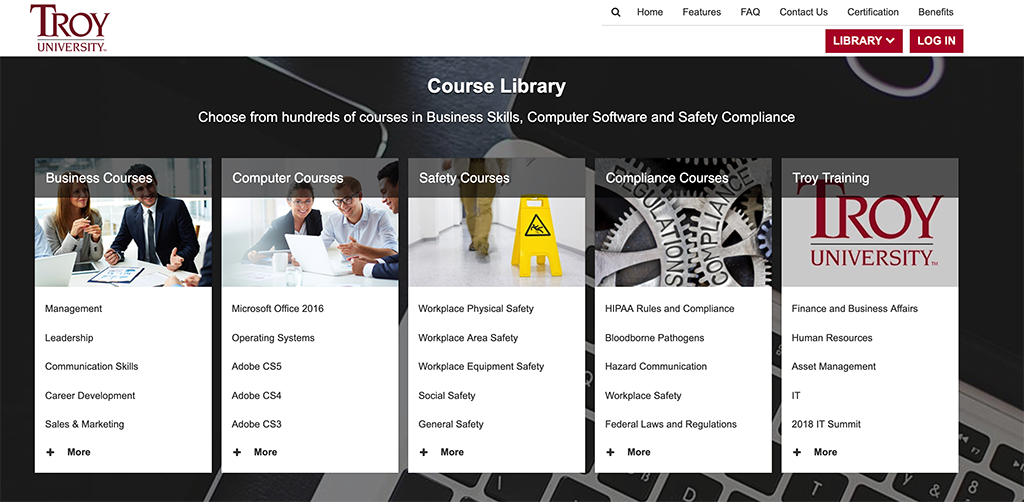Open Workplace Physical Safety courses
The width and height of the screenshot is (1024, 502).
tap(476, 309)
